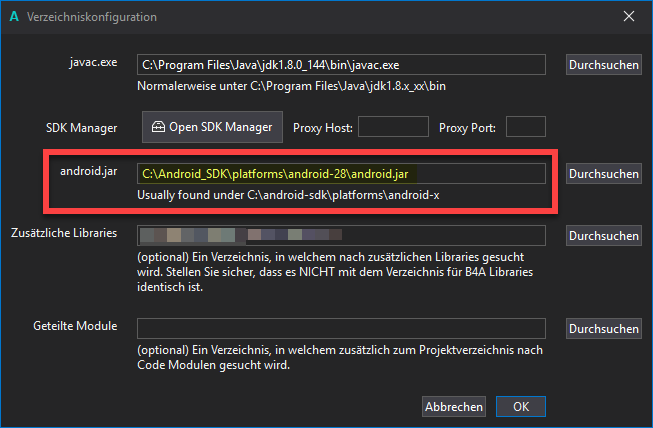Confirm the dialog with OK
Image resolution: width=653 pixels, height=428 pixels.
pyautogui.click(x=521, y=406)
